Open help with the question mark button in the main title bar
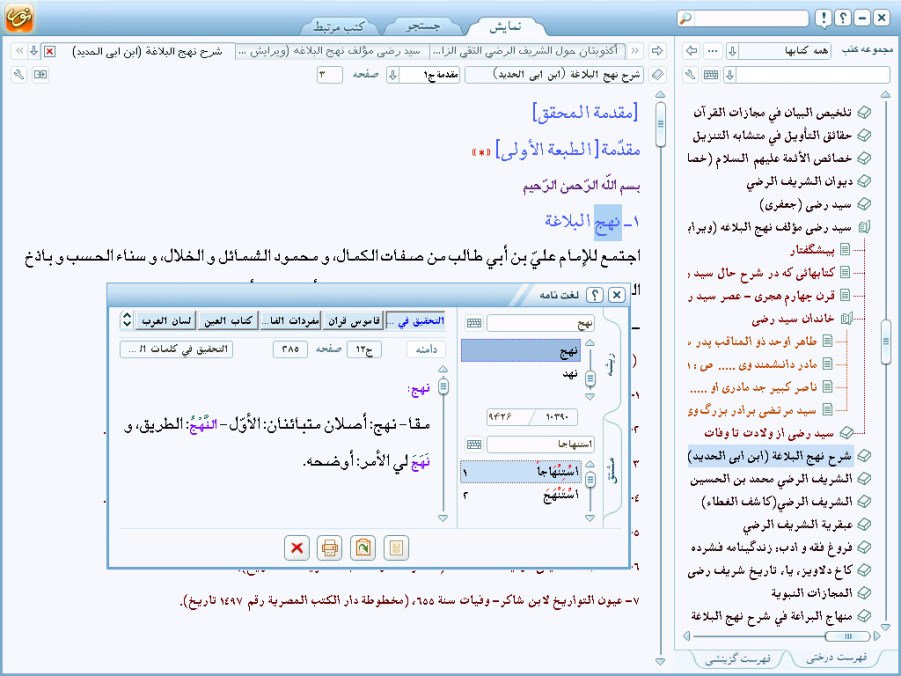The image size is (901, 676). pyautogui.click(x=842, y=18)
